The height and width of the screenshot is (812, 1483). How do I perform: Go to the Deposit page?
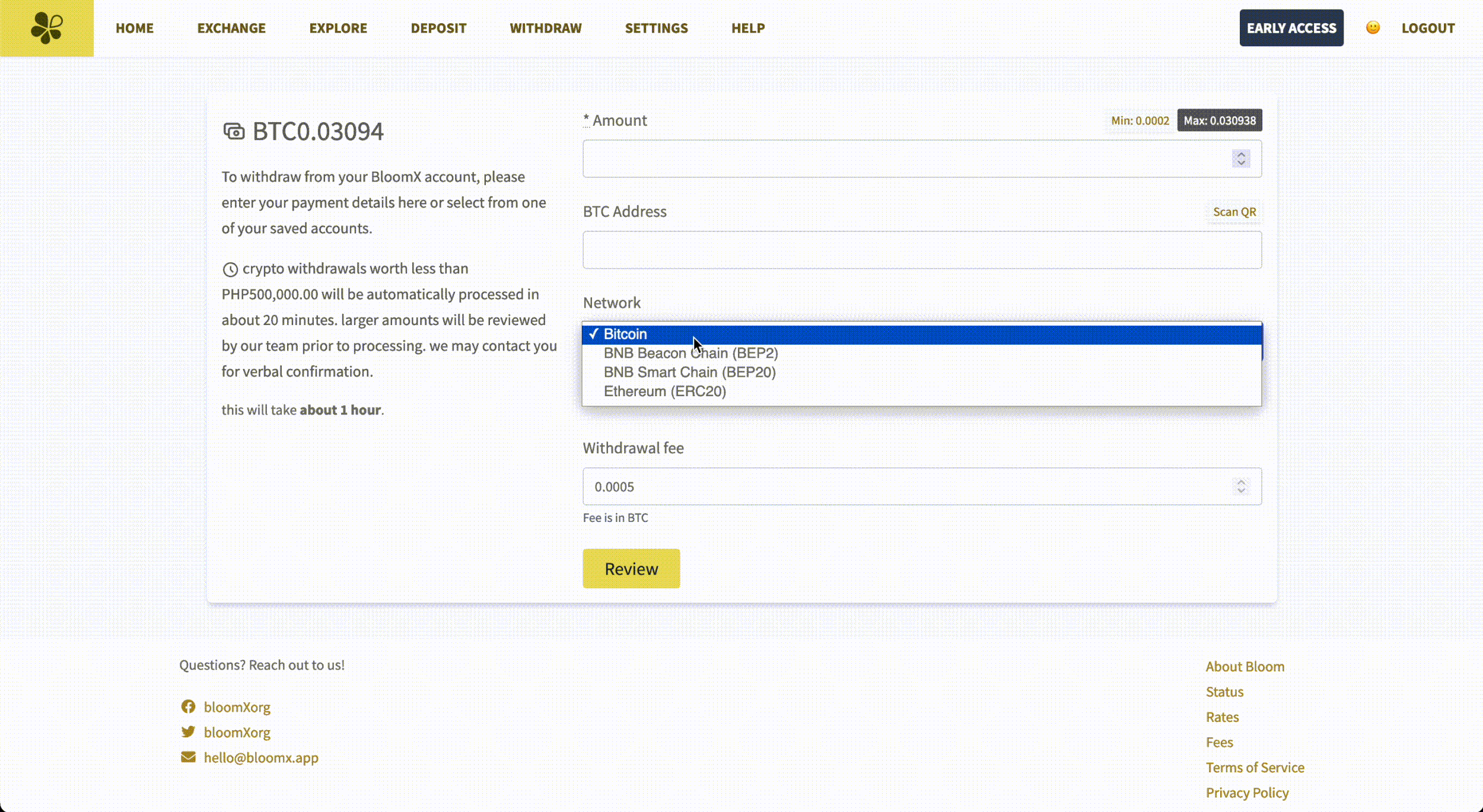438,28
